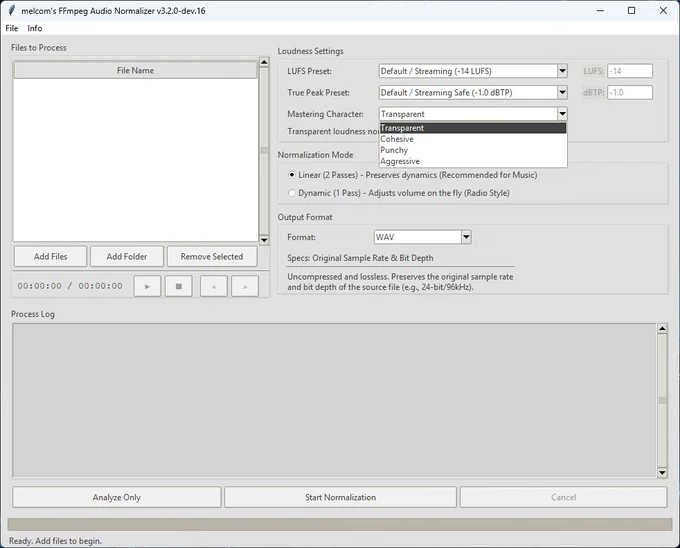Choose Aggressive mastering character
The height and width of the screenshot is (548, 680).
coord(473,161)
